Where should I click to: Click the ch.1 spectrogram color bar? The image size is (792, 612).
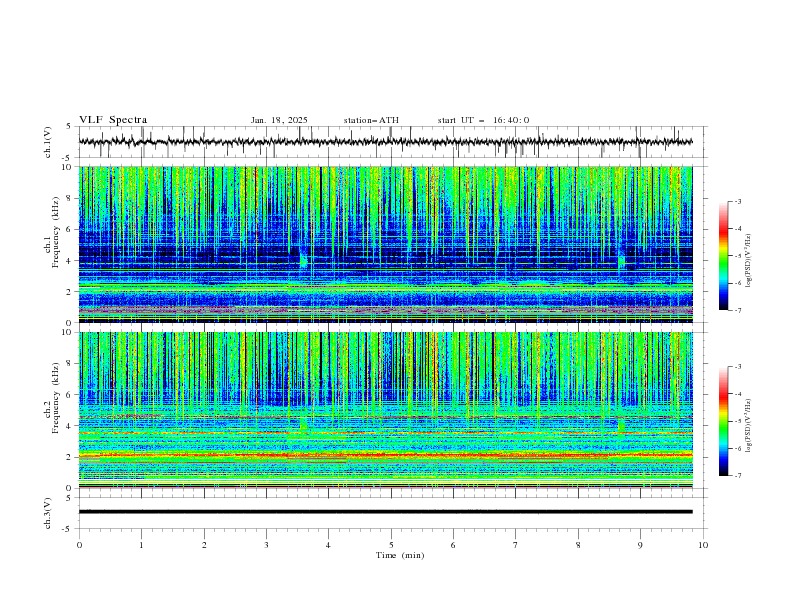tap(723, 256)
